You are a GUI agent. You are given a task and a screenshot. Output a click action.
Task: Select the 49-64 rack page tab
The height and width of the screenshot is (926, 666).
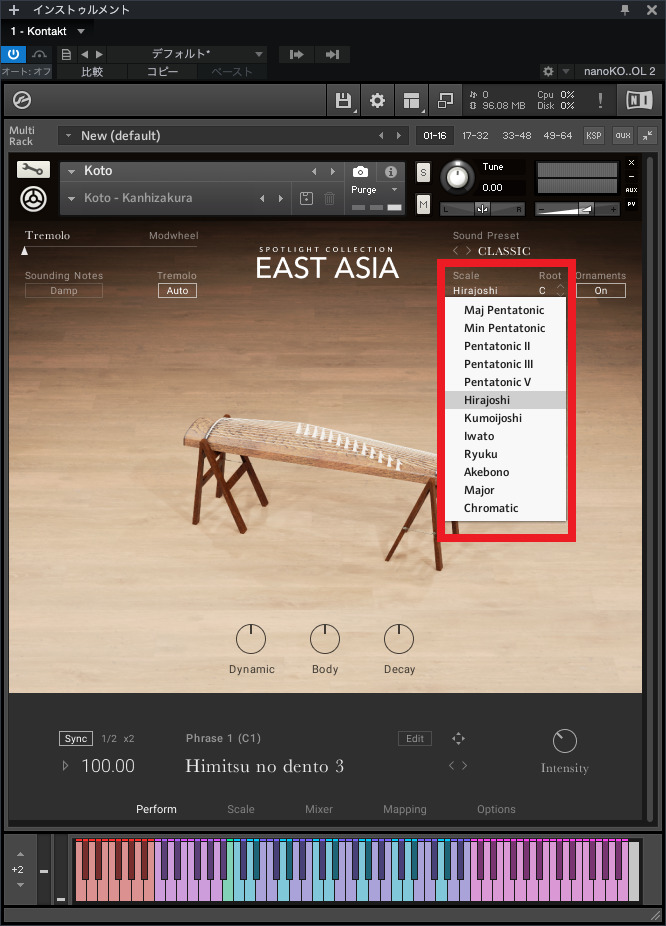tap(558, 136)
